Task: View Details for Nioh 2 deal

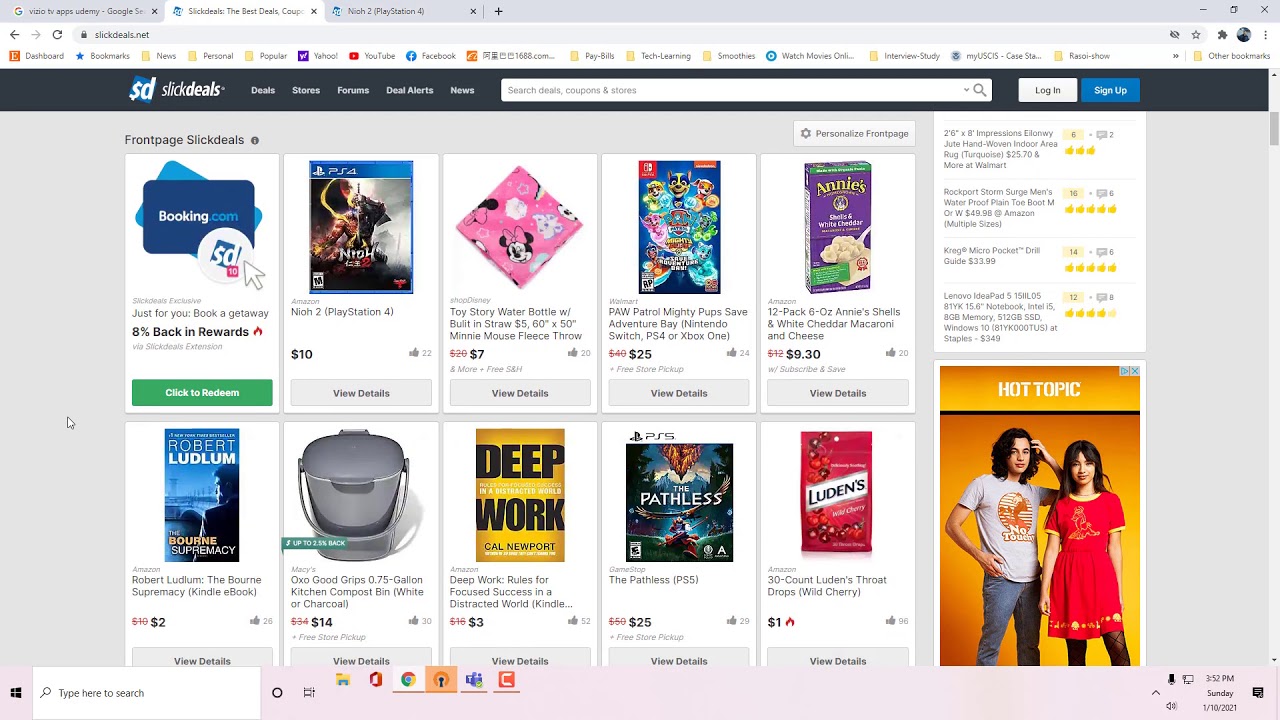Action: [361, 393]
